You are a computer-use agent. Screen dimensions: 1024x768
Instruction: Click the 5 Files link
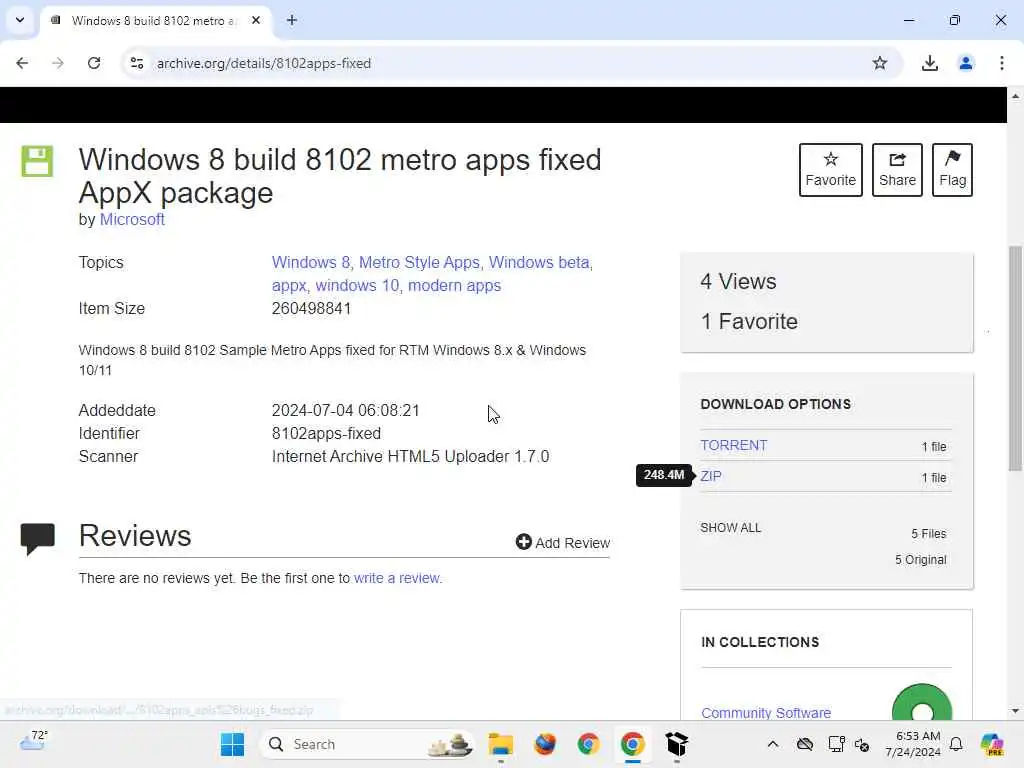[929, 534]
